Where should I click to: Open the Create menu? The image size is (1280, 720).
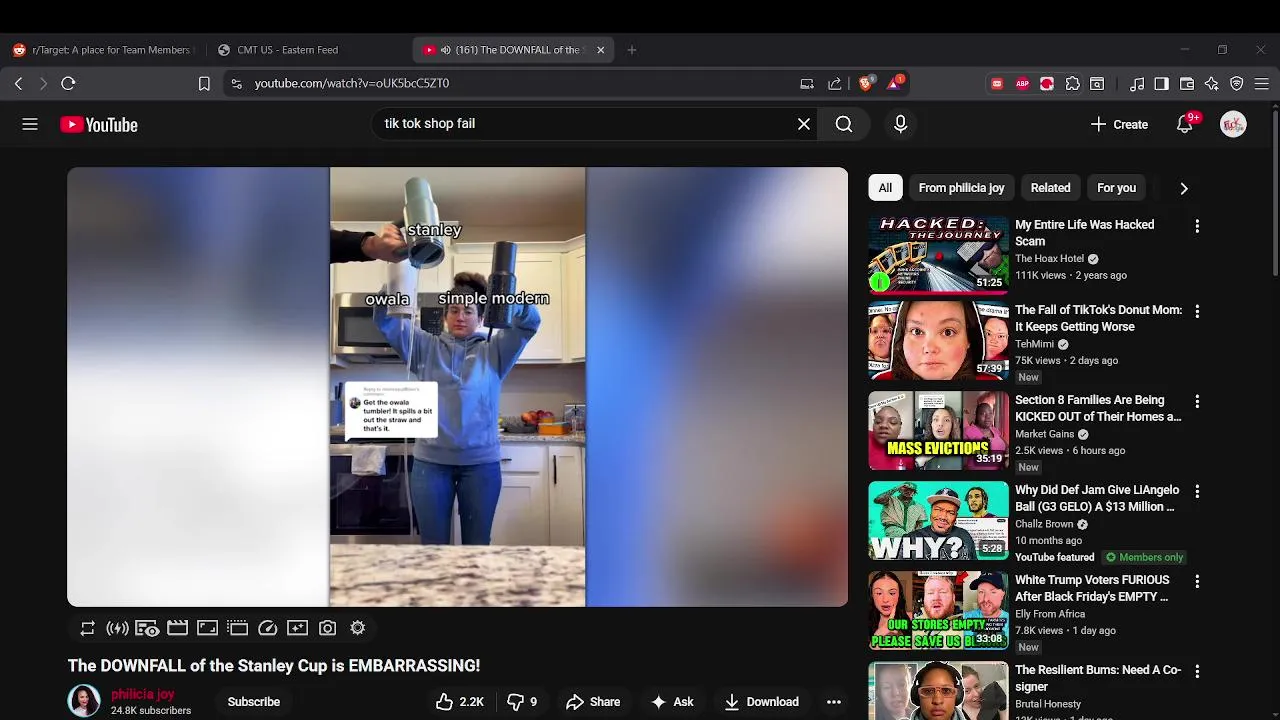1119,124
